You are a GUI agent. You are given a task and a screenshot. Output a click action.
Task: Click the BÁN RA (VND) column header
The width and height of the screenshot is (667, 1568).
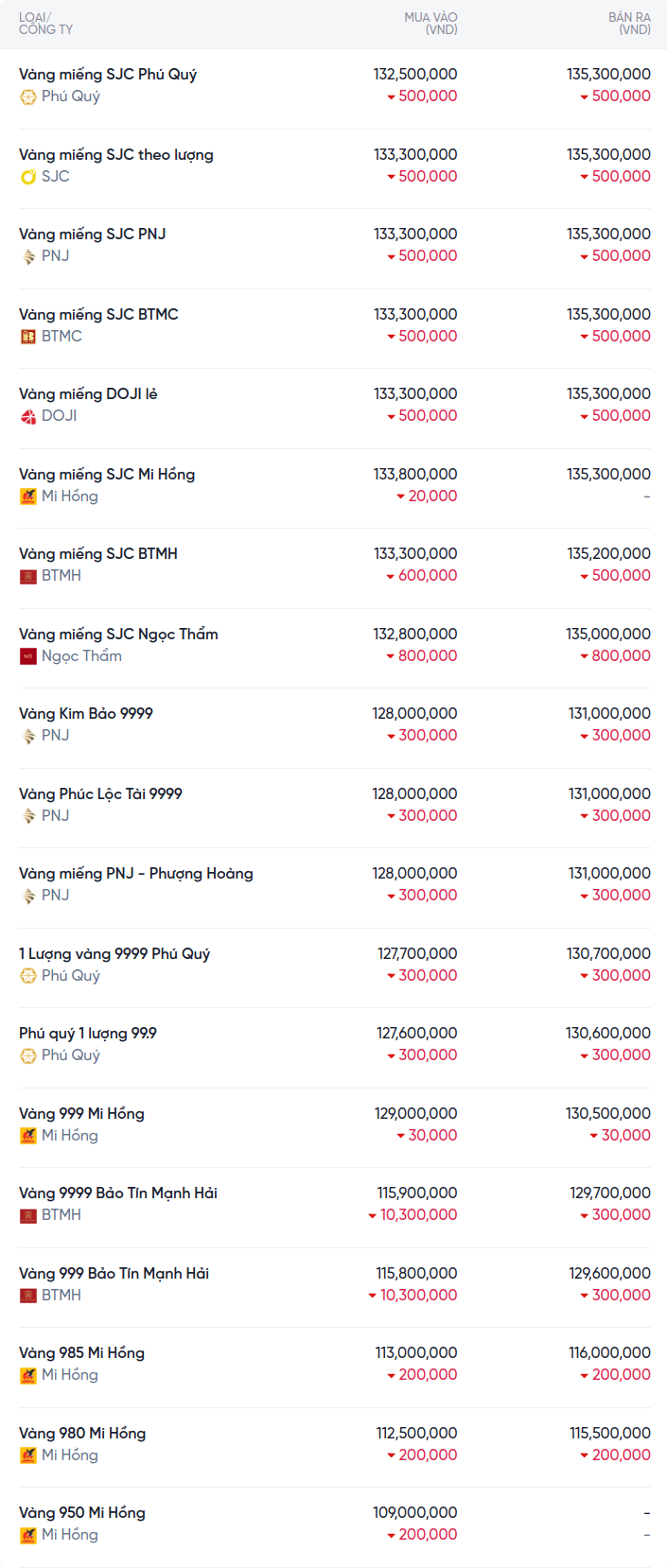coord(629,24)
